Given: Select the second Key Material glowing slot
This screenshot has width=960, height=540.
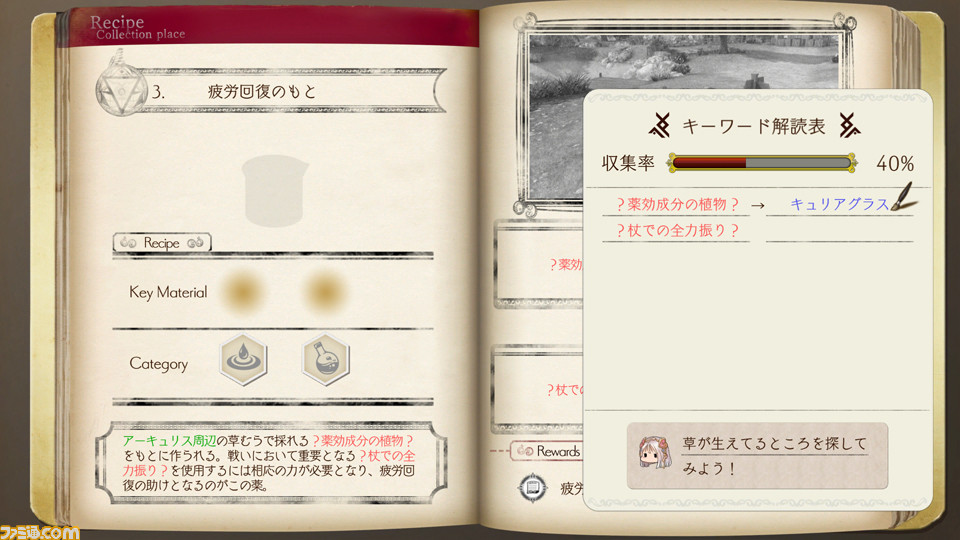Looking at the screenshot, I should (324, 292).
